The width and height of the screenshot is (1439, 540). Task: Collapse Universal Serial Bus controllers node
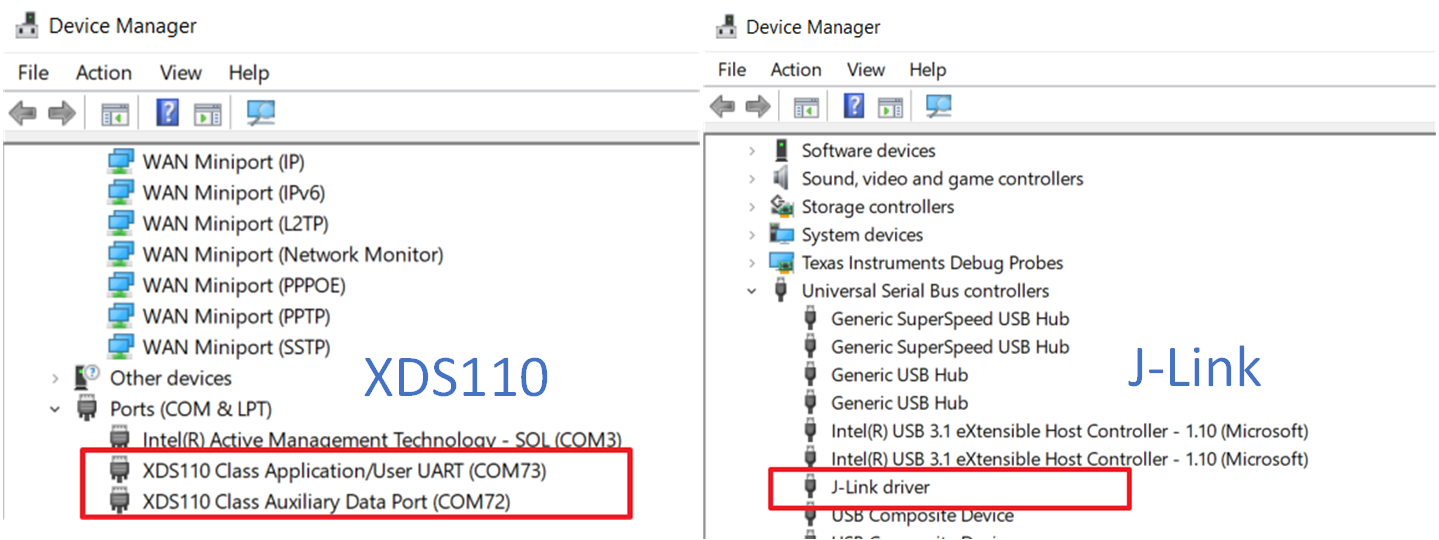pos(751,291)
